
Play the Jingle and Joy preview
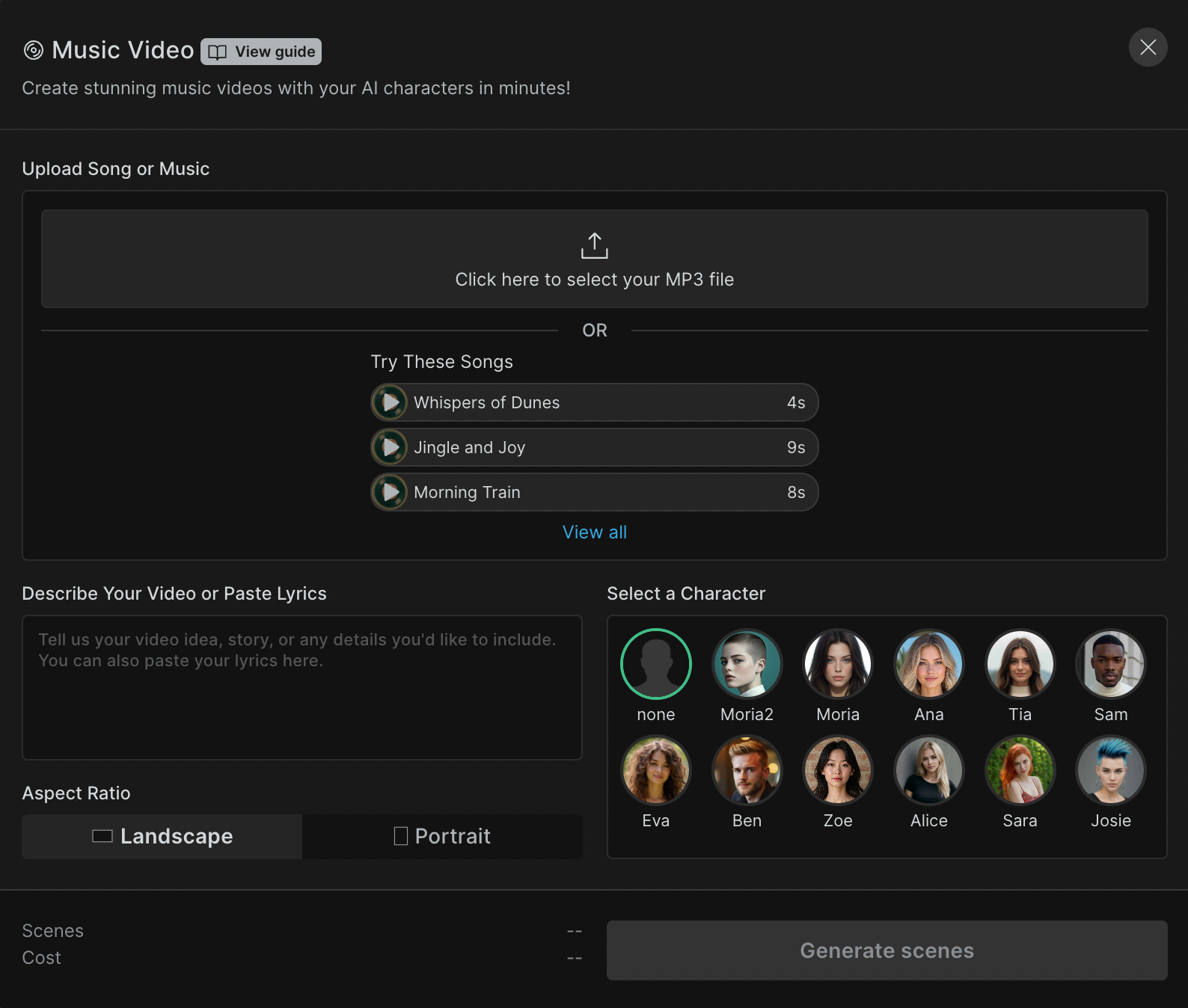coord(390,447)
